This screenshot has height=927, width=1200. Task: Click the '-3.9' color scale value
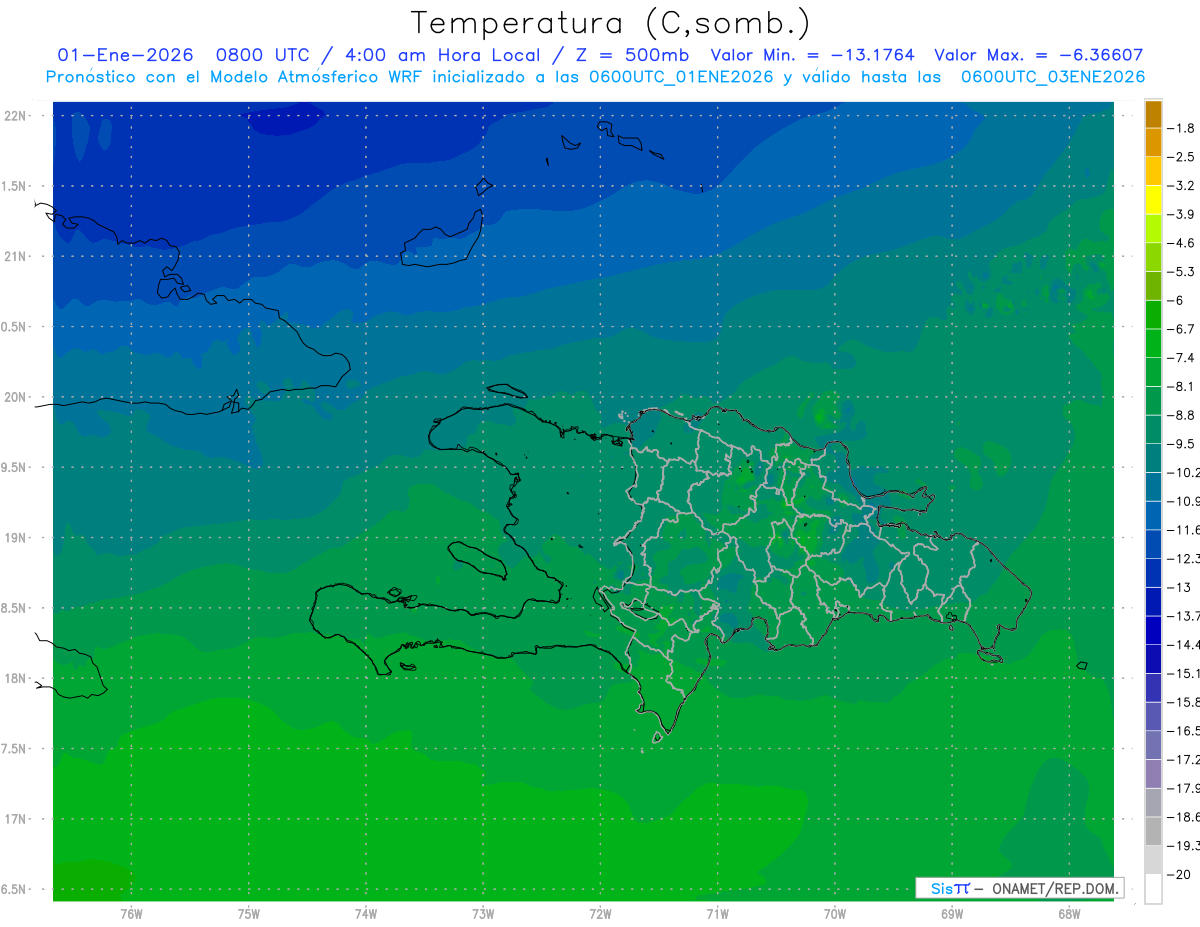tap(1181, 214)
